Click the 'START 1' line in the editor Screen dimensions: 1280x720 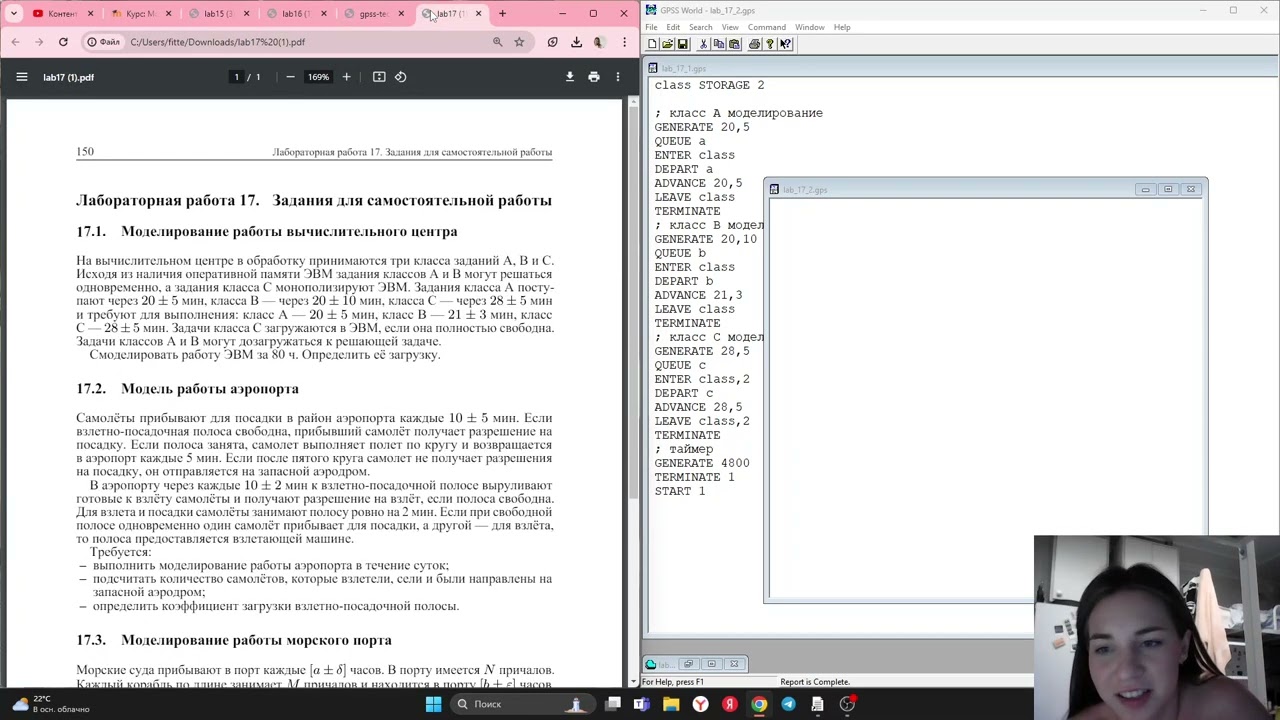[x=680, y=491]
